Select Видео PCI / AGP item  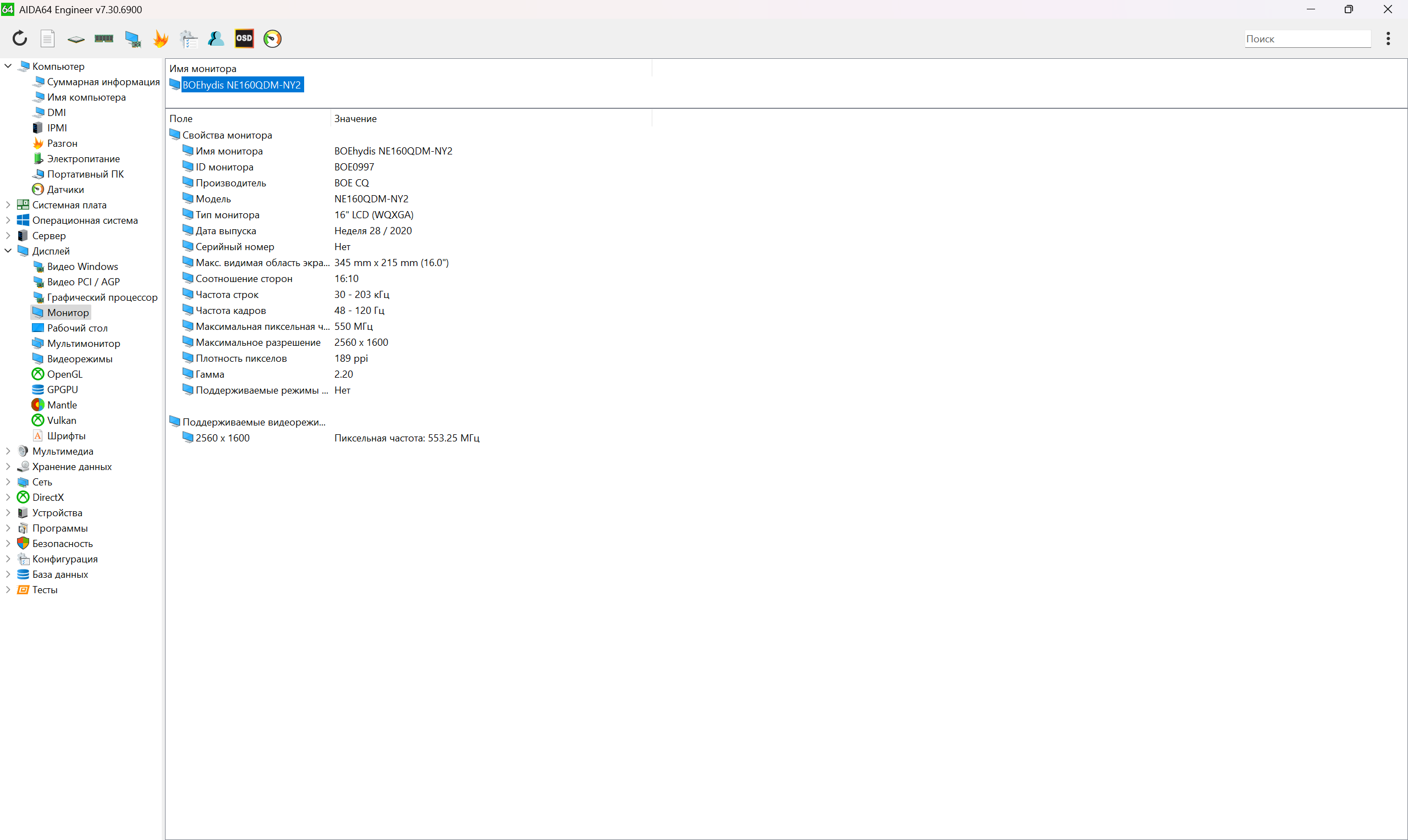coord(76,282)
